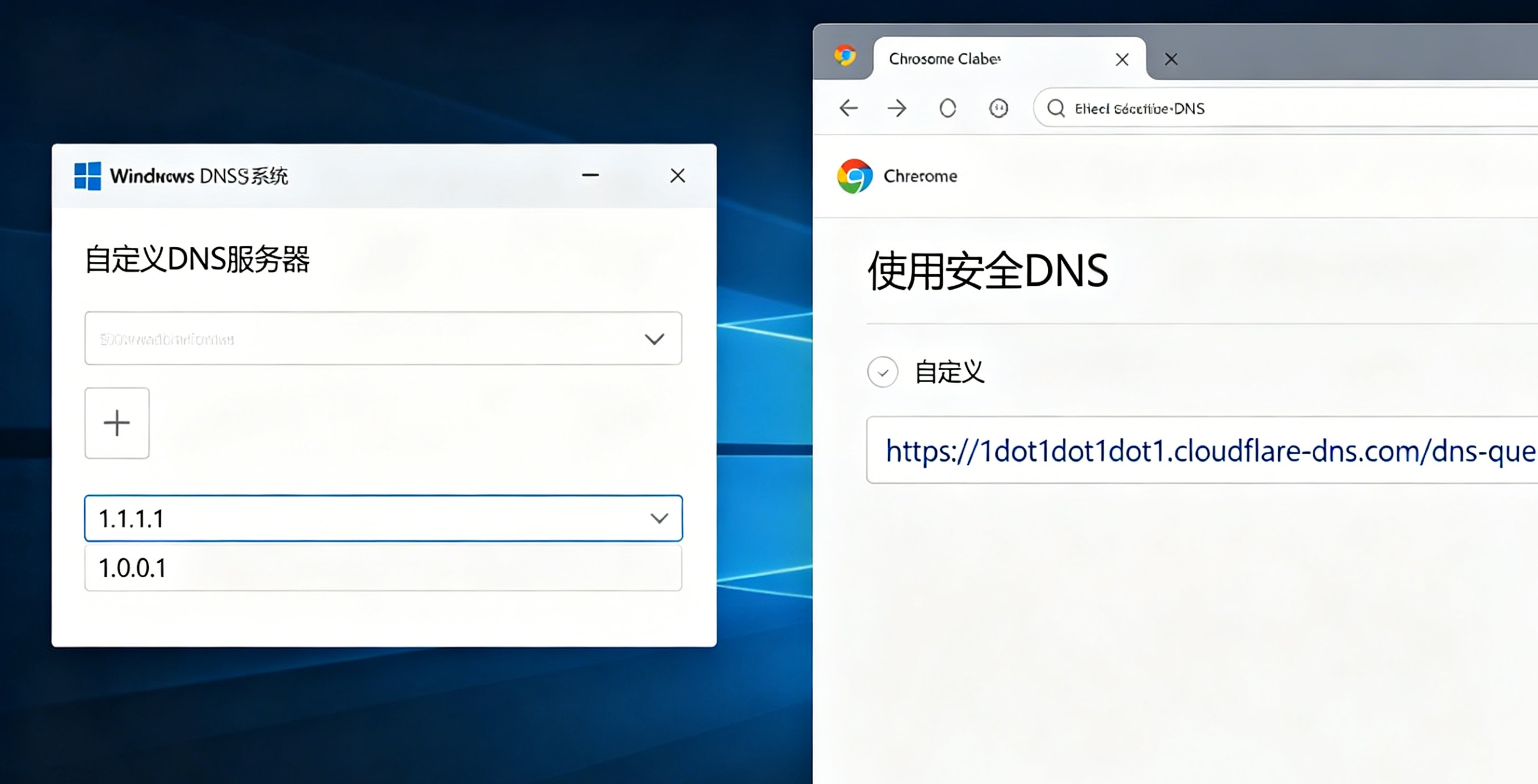Open the top DNS server dropdown
This screenshot has height=784, width=1538.
click(x=383, y=339)
